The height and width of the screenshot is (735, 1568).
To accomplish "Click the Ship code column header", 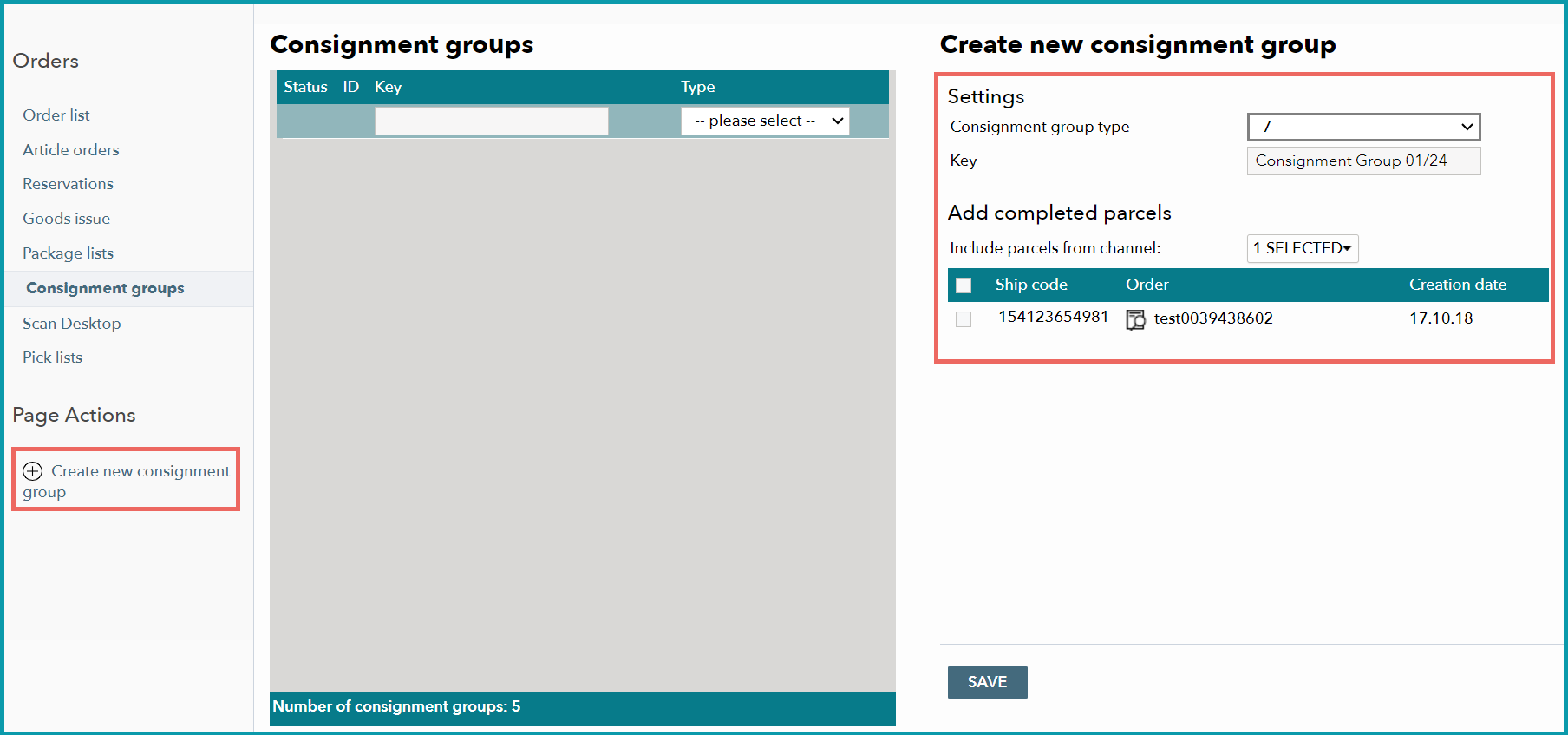I will click(x=1031, y=285).
